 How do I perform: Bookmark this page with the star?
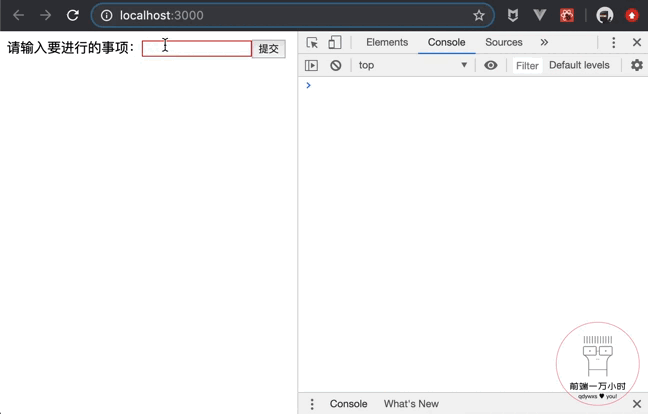click(479, 15)
